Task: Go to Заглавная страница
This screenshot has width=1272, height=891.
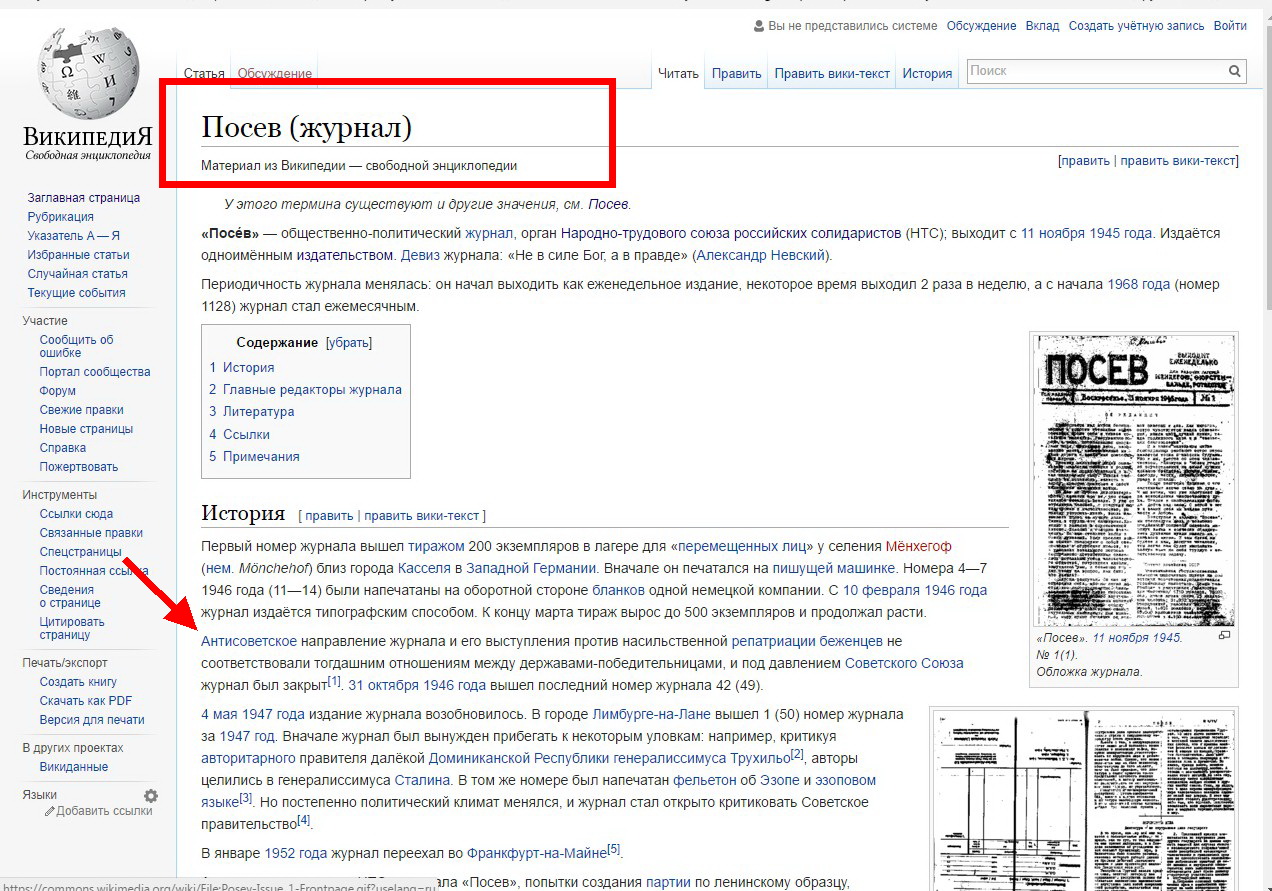Action: click(x=84, y=198)
